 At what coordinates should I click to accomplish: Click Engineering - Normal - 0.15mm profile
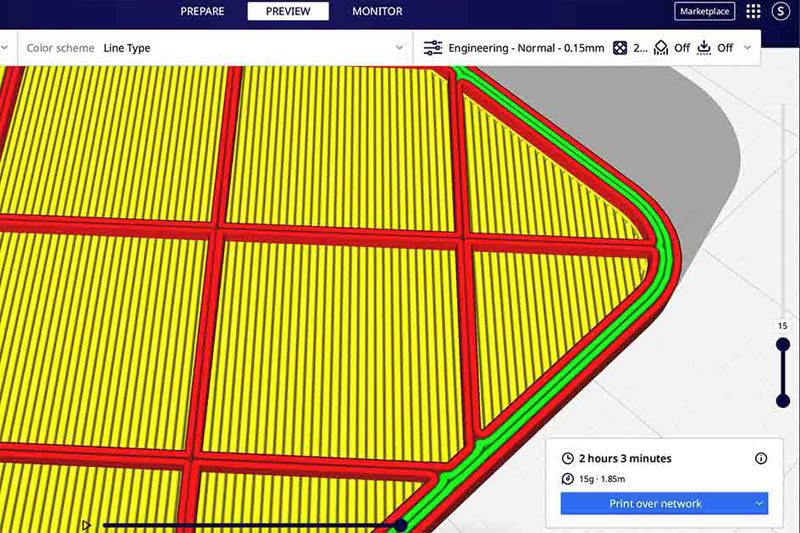coord(526,48)
